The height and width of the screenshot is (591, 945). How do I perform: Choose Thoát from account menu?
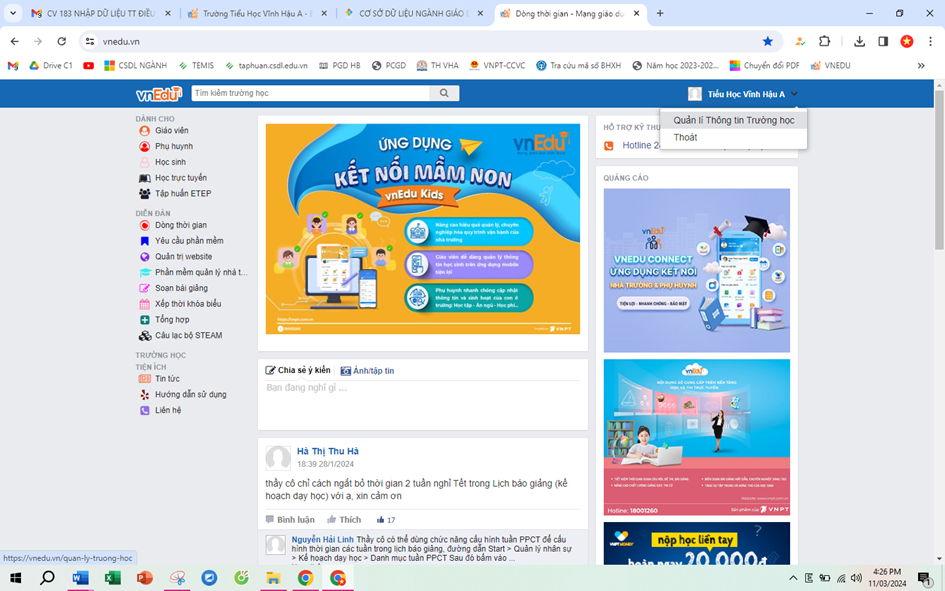click(x=685, y=137)
